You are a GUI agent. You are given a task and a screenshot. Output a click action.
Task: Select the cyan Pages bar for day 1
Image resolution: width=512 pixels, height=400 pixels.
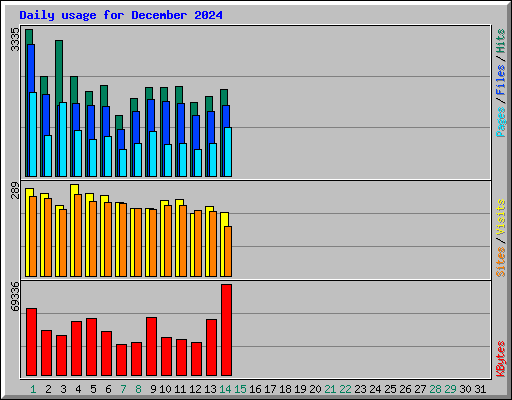(x=33, y=134)
